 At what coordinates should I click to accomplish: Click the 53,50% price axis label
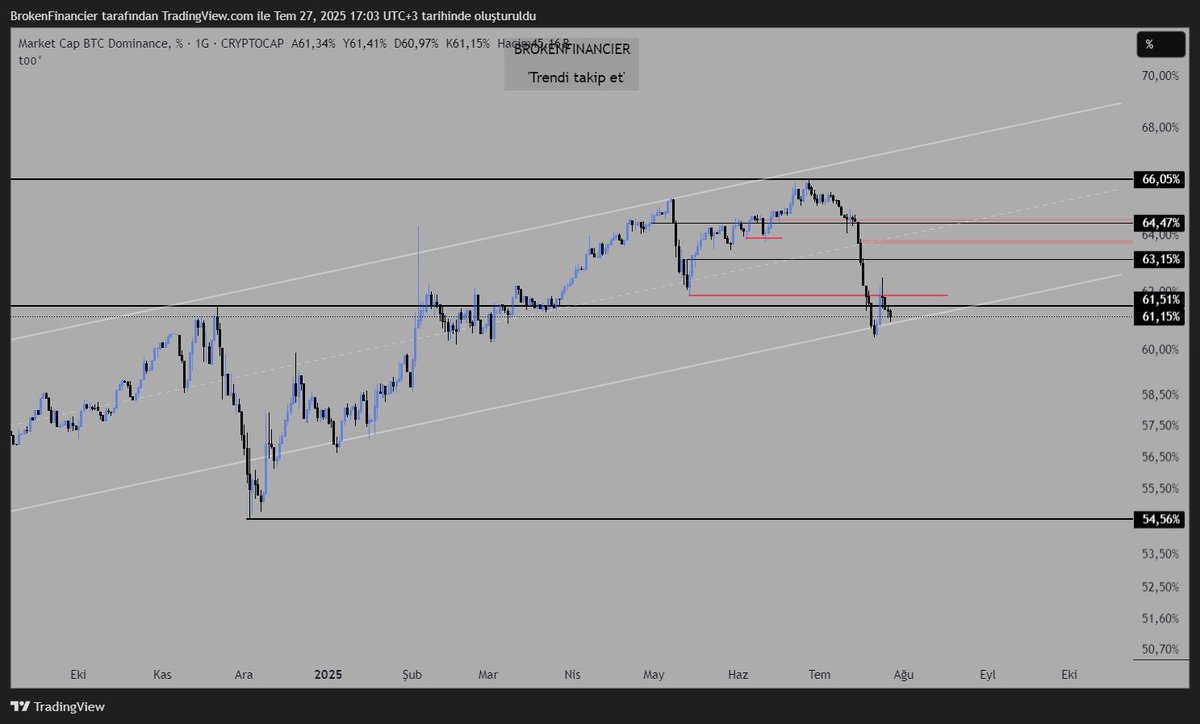point(1160,554)
